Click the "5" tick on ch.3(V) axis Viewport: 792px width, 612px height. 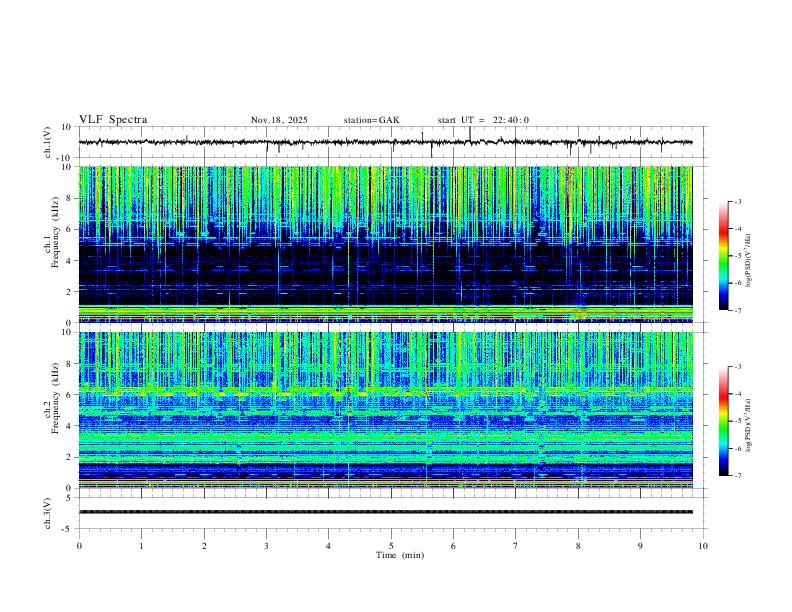point(69,498)
